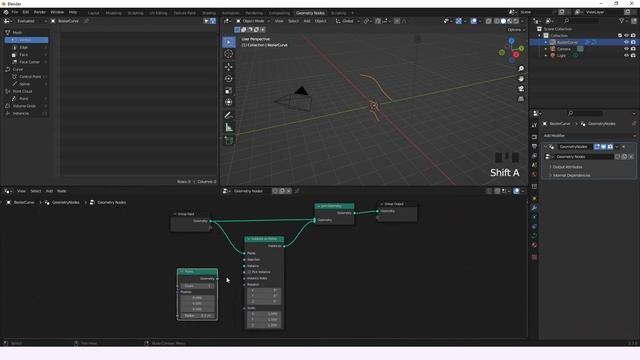Select the Cursor tool in viewport toolbar
The height and width of the screenshot is (360, 640).
229,54
